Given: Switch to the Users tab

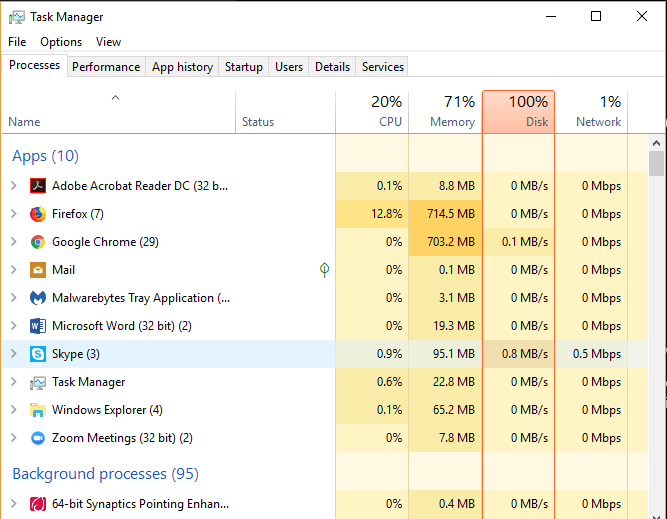Looking at the screenshot, I should [x=289, y=67].
